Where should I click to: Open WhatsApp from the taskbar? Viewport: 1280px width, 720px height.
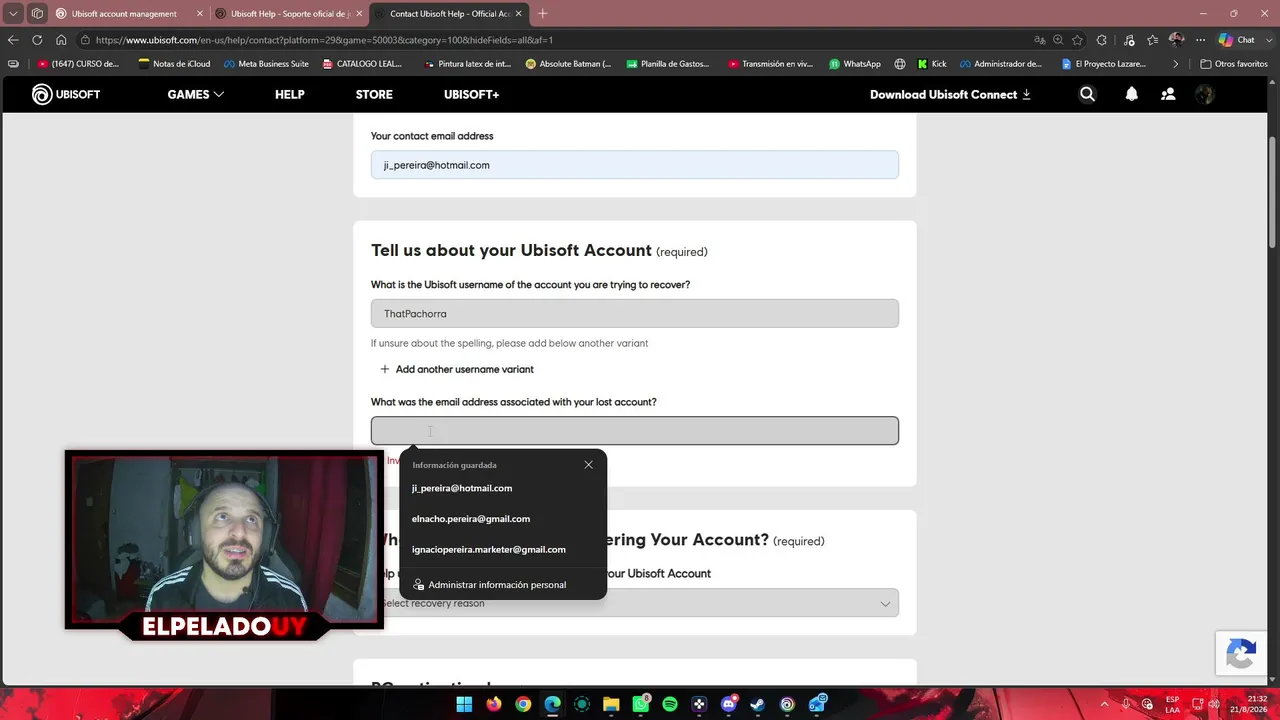pyautogui.click(x=641, y=704)
